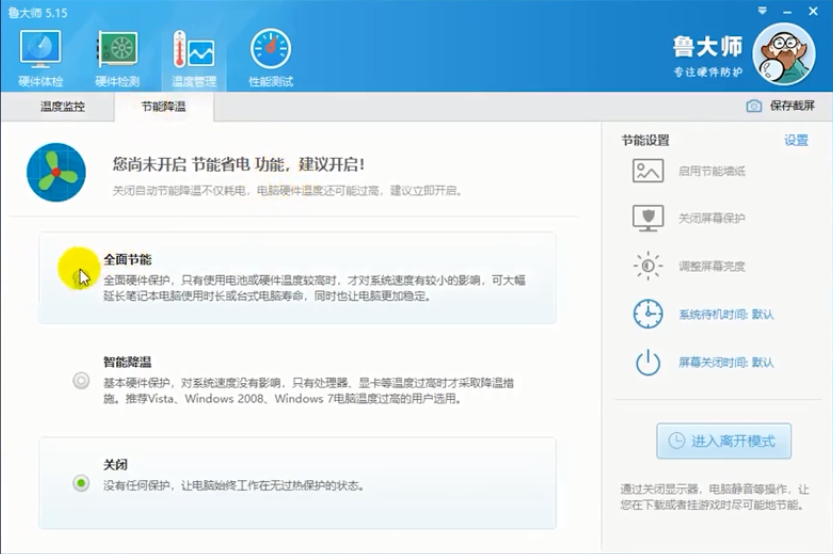Click the 系统待机时间 clock icon
Viewport: 833px width, 554px height.
coord(648,314)
